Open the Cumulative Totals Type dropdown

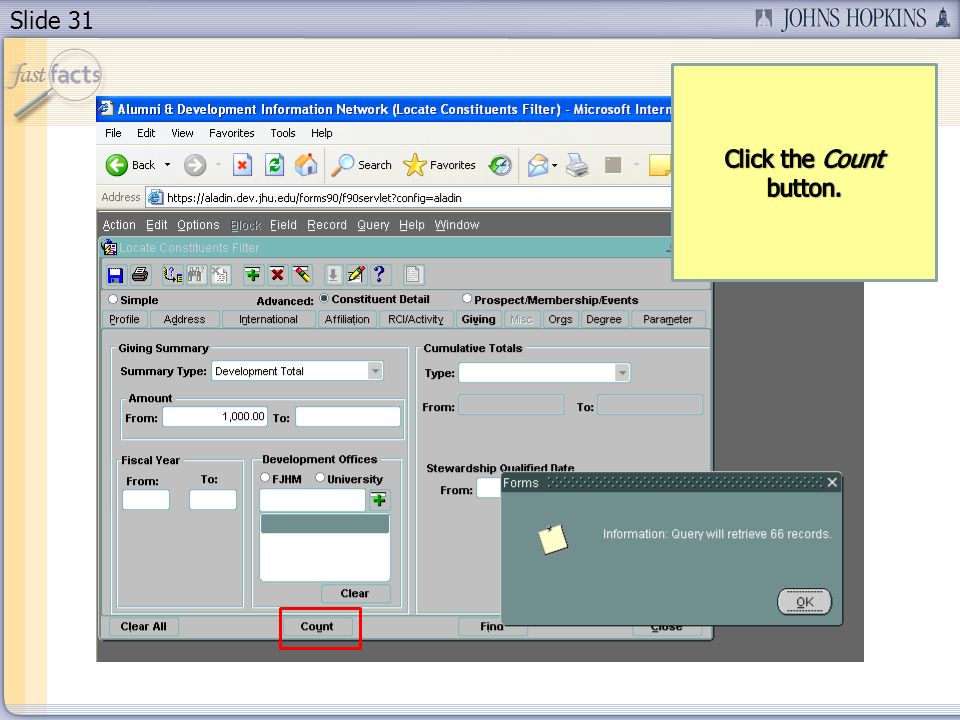622,372
